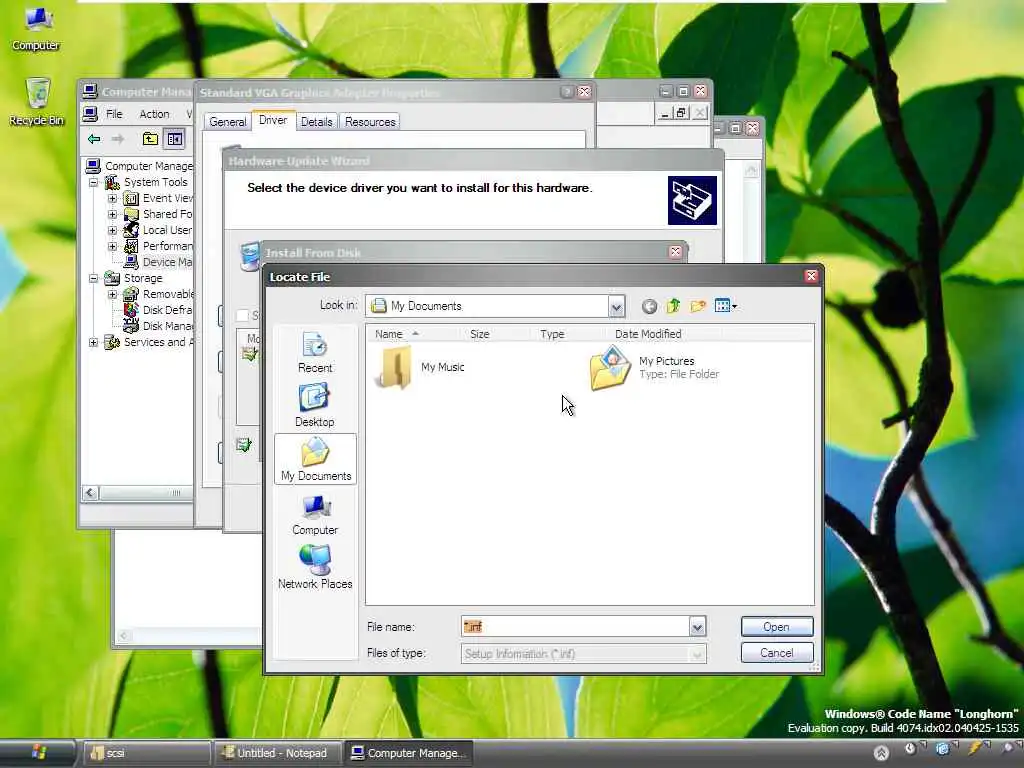Select Device Manager tree item
The height and width of the screenshot is (768, 1024).
[159, 262]
